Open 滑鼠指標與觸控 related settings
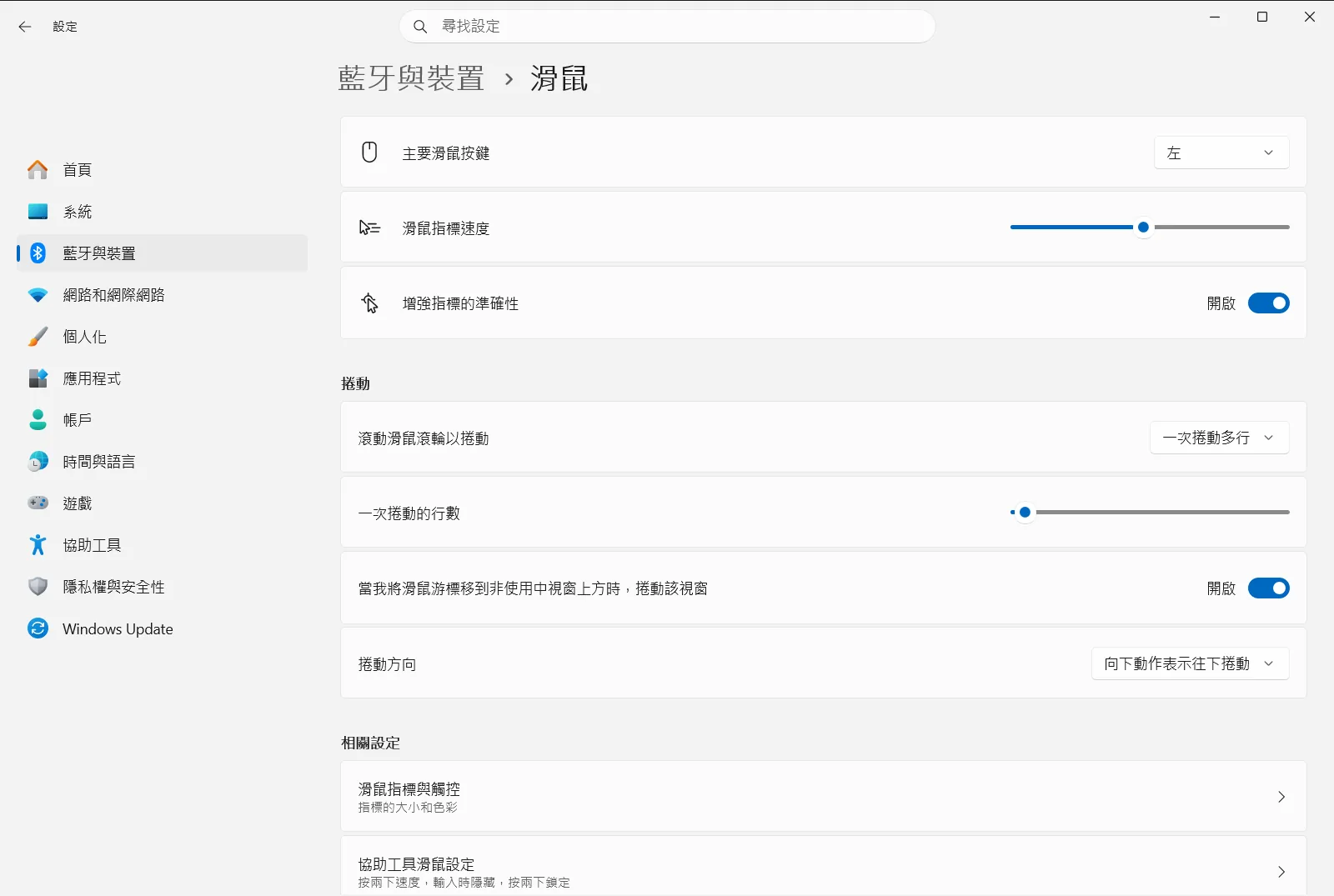1334x896 pixels. point(824,797)
